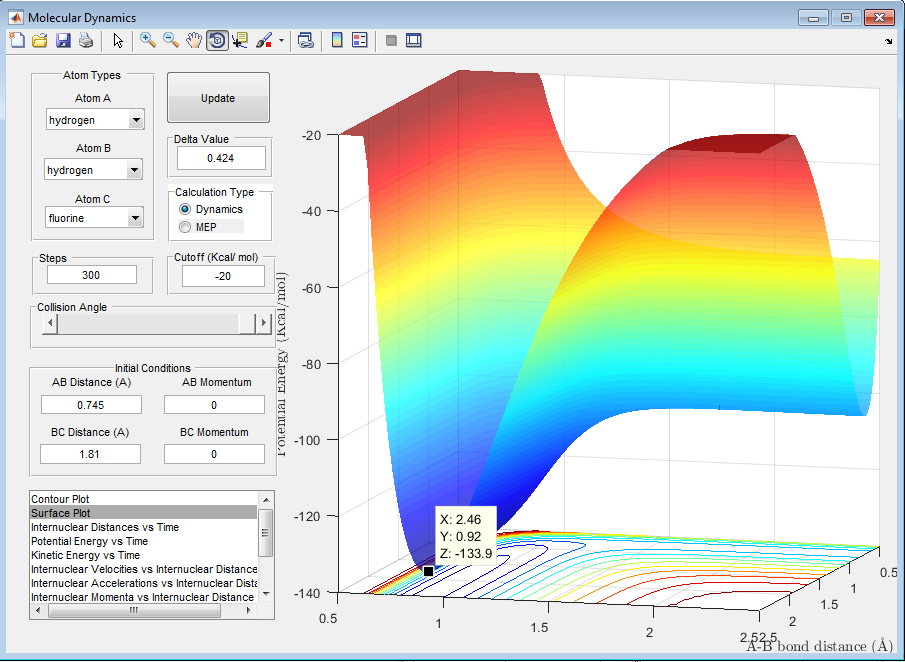Select the Zoom In tool
The height and width of the screenshot is (662, 905).
[148, 40]
